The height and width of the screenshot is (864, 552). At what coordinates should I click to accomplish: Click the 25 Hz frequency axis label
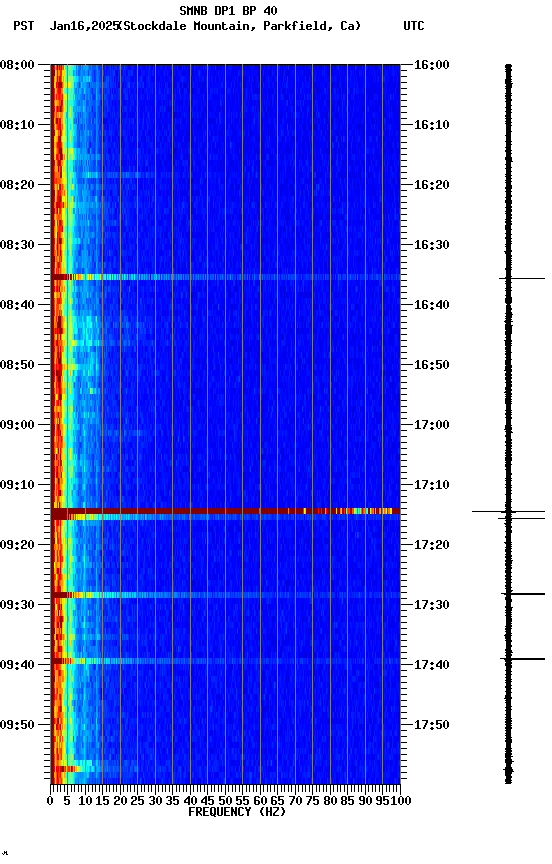(137, 801)
